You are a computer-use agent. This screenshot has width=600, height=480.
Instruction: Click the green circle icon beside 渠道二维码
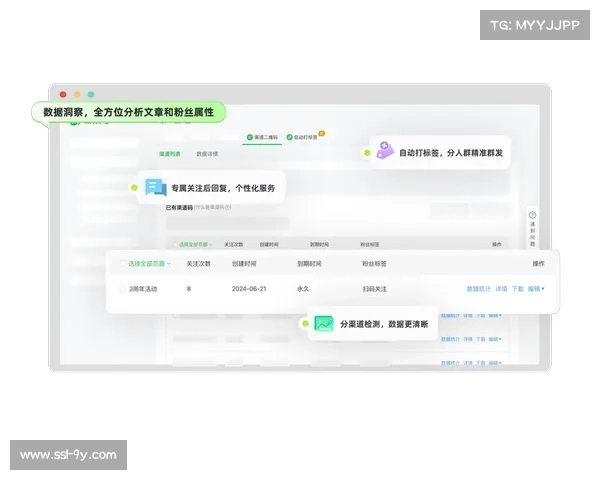click(250, 137)
